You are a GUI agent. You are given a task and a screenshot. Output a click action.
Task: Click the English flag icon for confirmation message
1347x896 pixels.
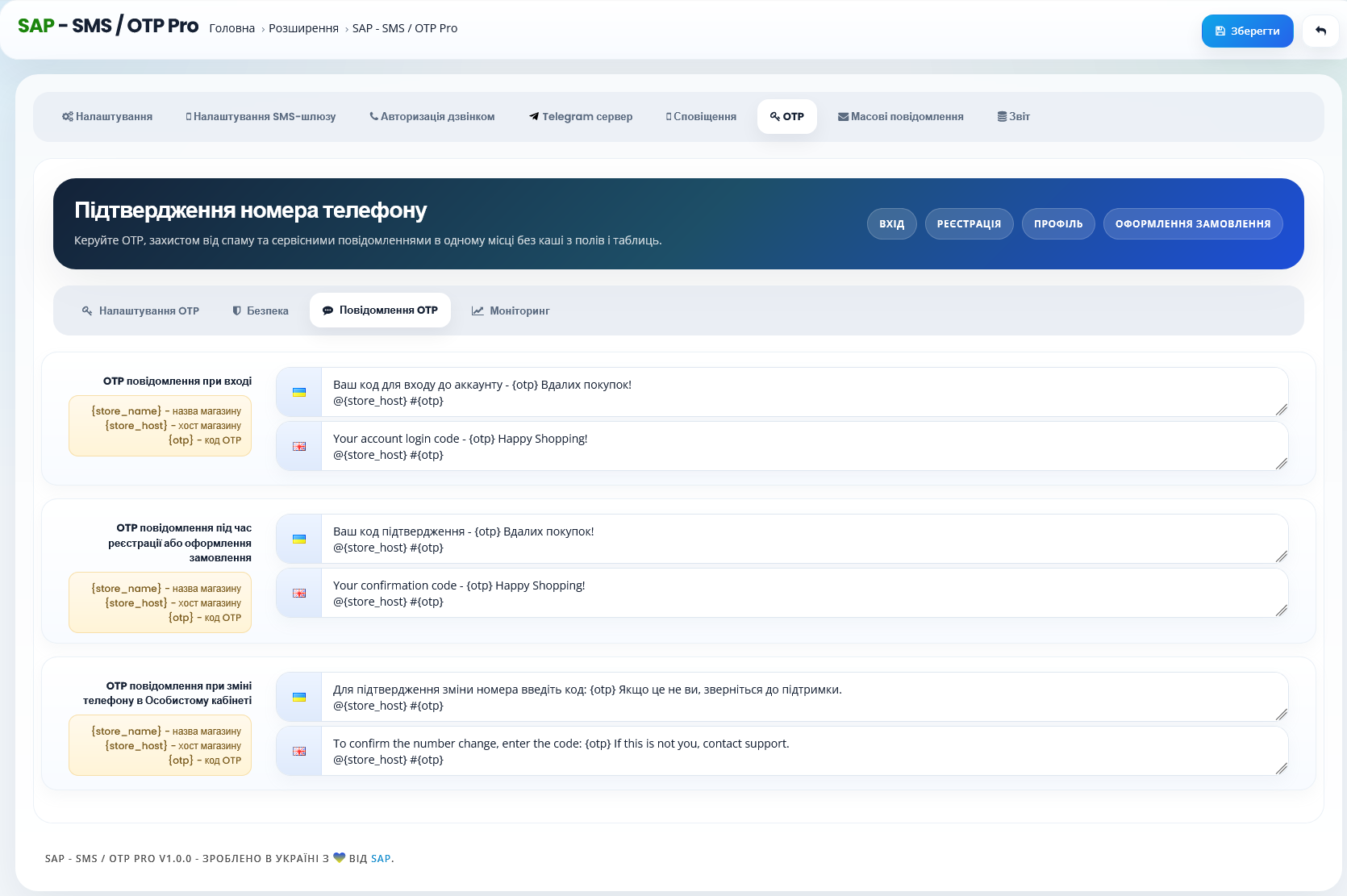(299, 594)
